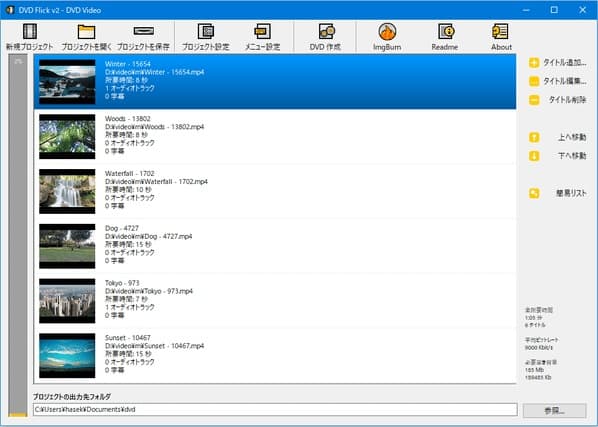Click the タイトル追加... label
Screen dimensions: 598x427
564,63
